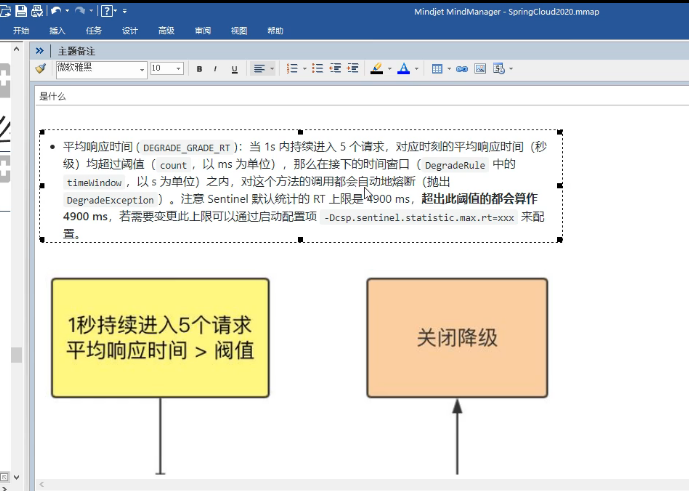This screenshot has height=491, width=689.
Task: Apply bulleted list formatting
Action: coord(317,68)
